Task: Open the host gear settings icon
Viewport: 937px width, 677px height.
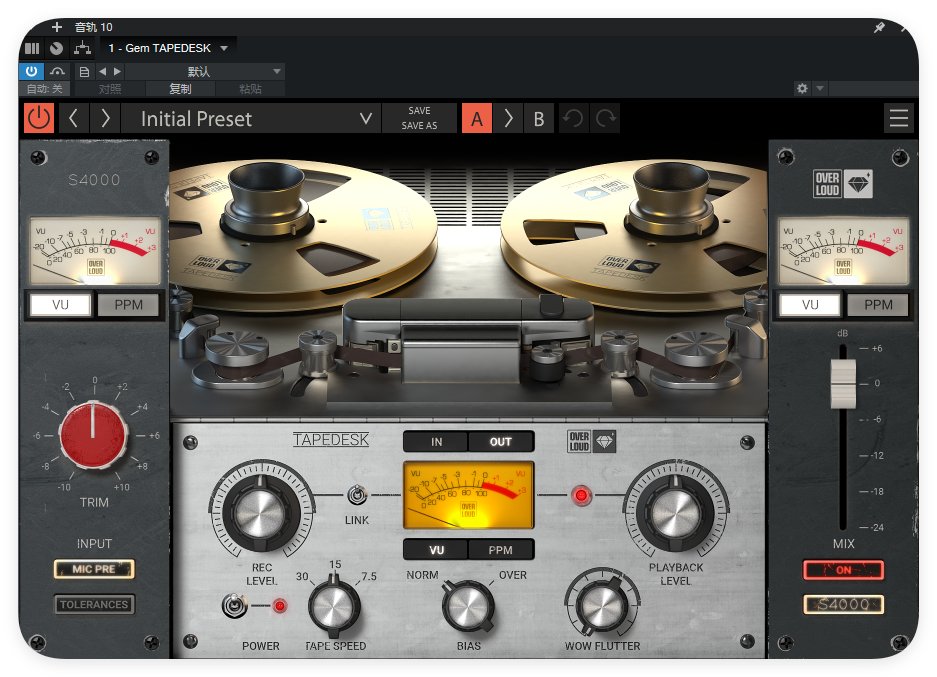Action: (x=802, y=88)
